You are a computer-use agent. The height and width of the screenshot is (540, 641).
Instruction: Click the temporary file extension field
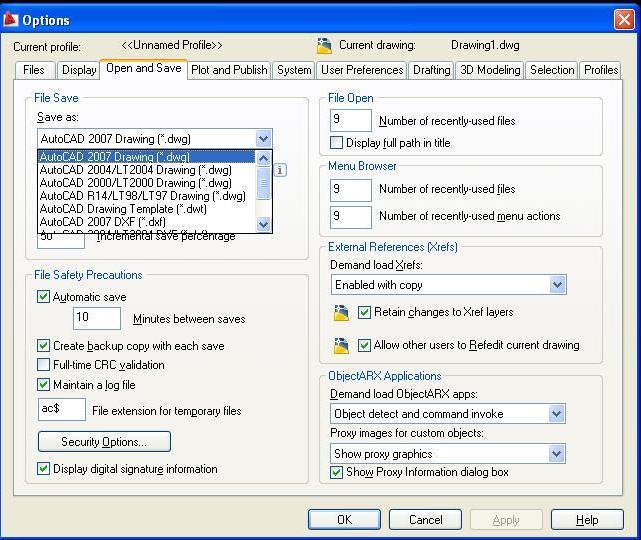coord(62,409)
